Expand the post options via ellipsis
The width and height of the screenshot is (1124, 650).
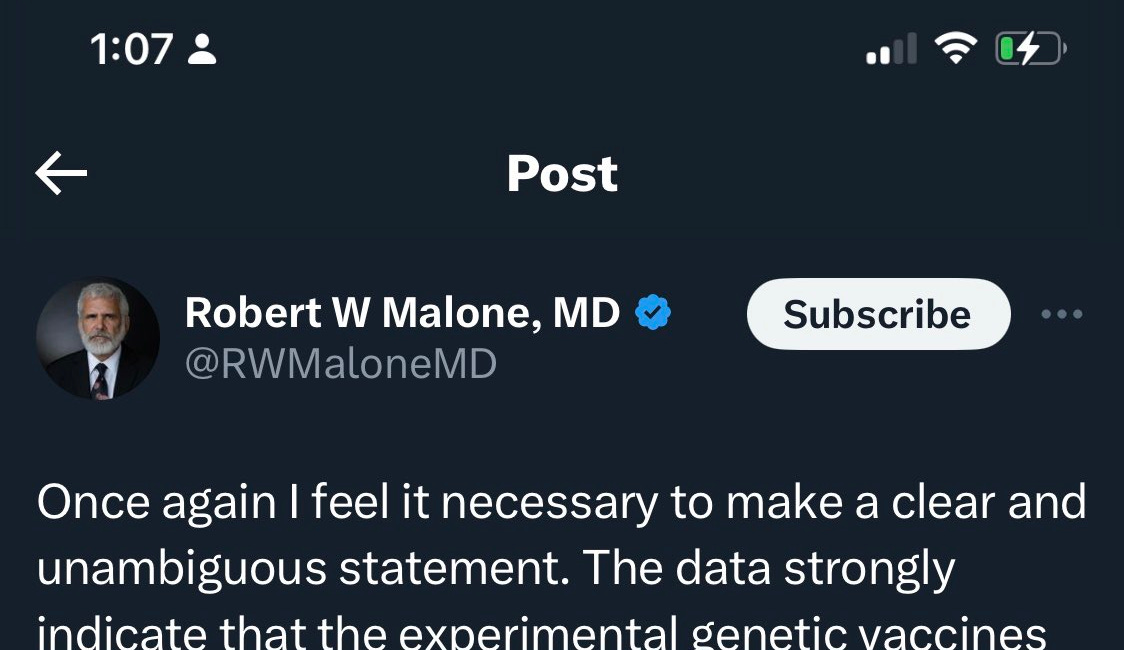pos(1062,313)
